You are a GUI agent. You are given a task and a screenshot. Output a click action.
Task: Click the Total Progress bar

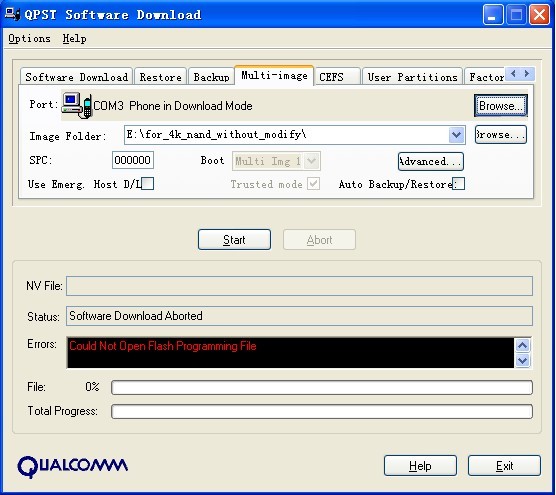pos(322,411)
